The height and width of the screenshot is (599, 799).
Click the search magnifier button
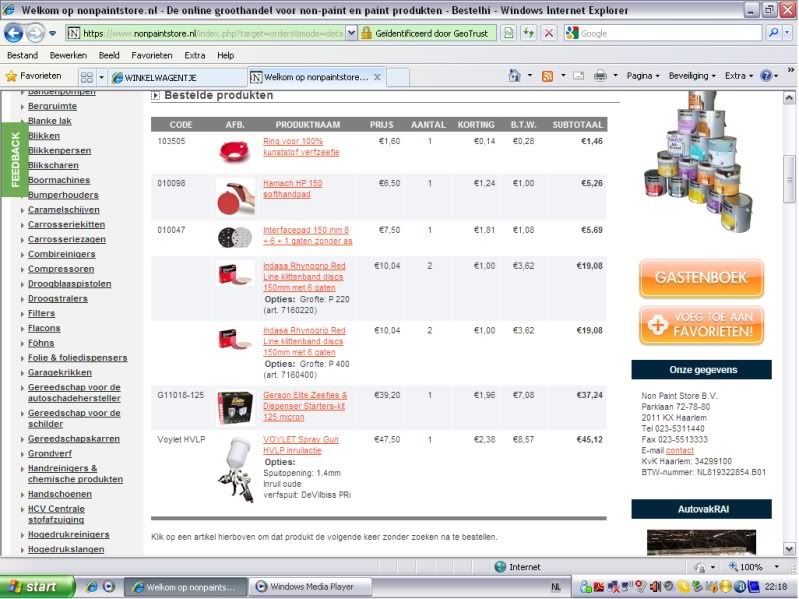(x=774, y=34)
